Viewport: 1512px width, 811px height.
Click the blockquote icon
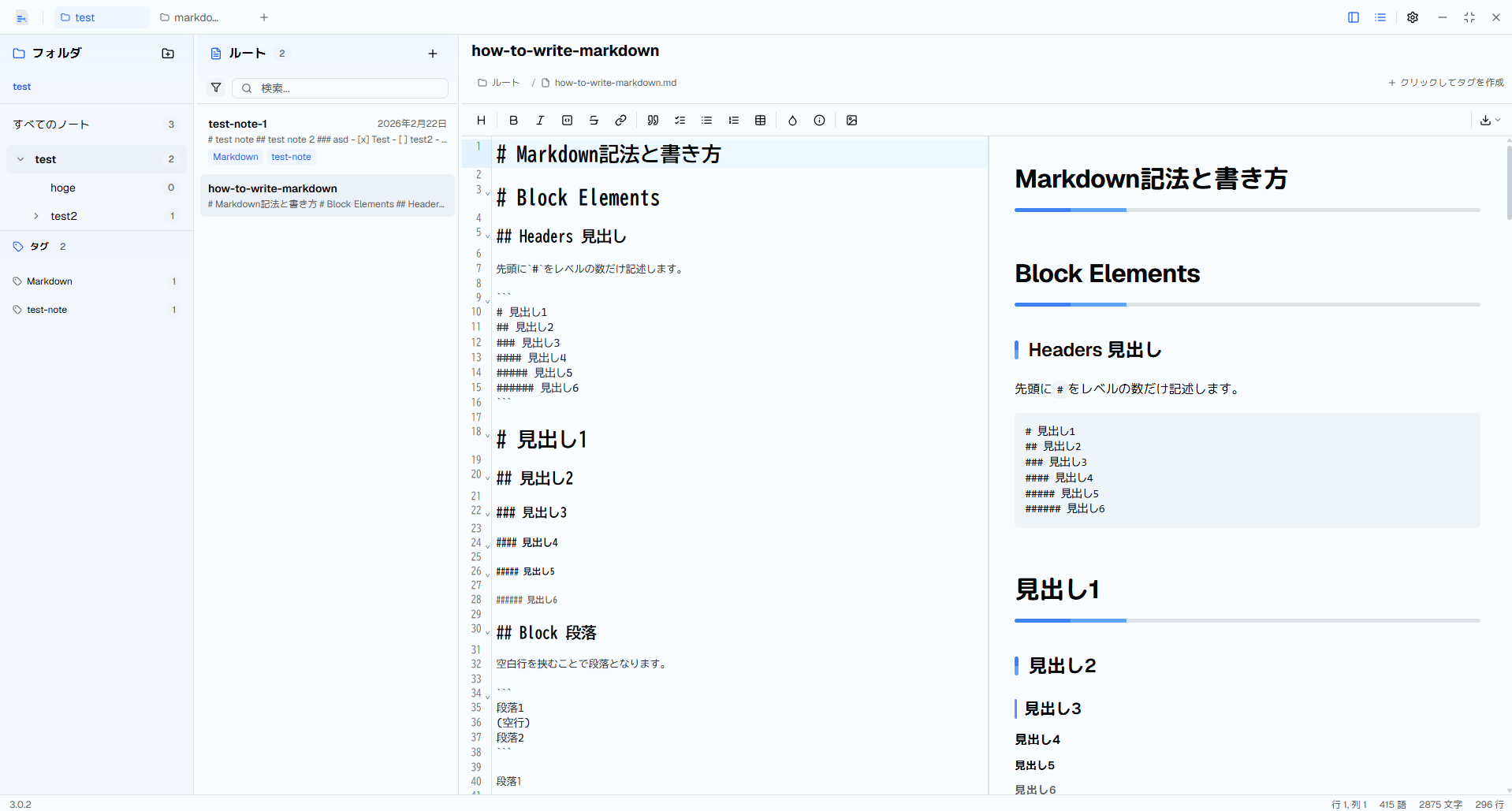click(653, 121)
